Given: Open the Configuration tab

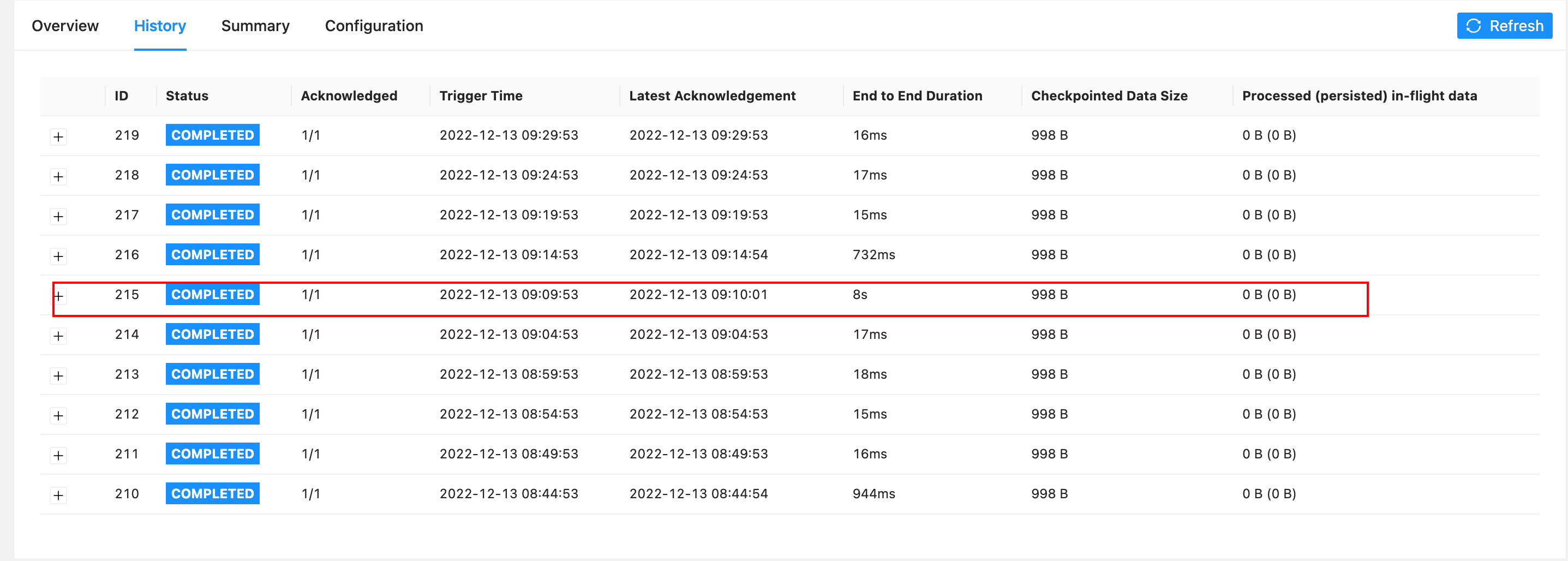Looking at the screenshot, I should 374,26.
